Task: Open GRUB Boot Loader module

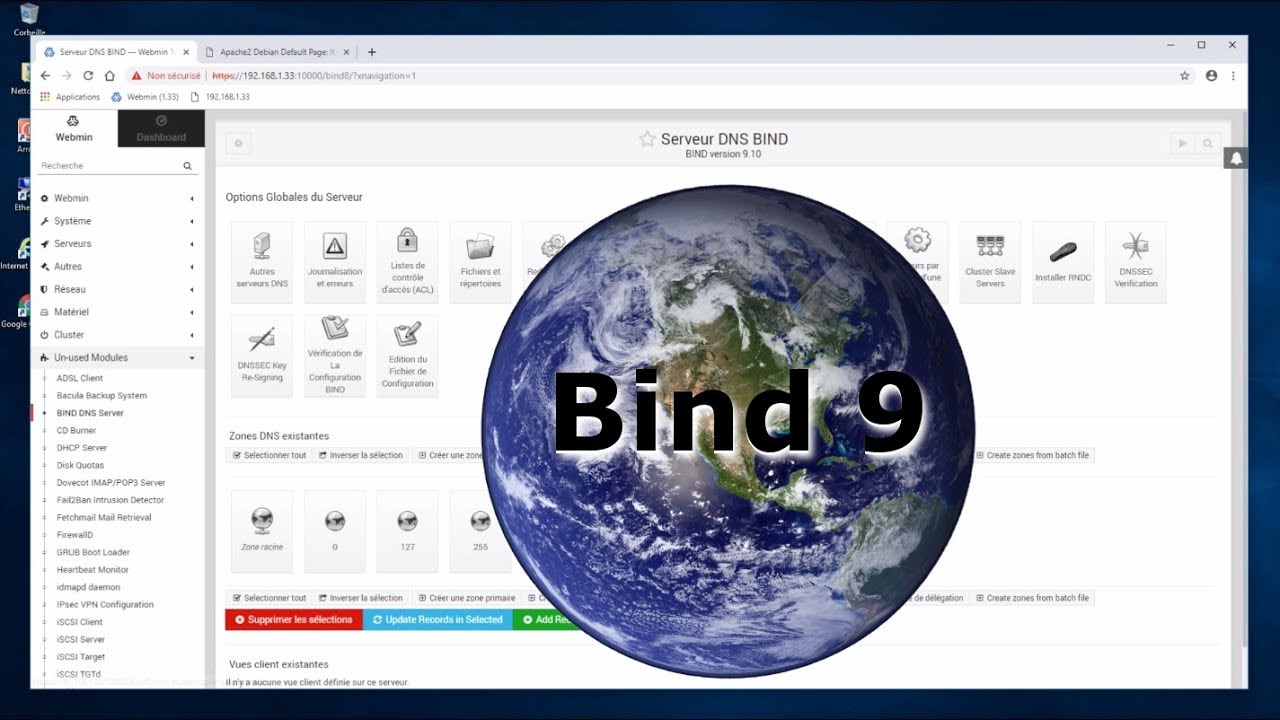Action: [x=93, y=552]
